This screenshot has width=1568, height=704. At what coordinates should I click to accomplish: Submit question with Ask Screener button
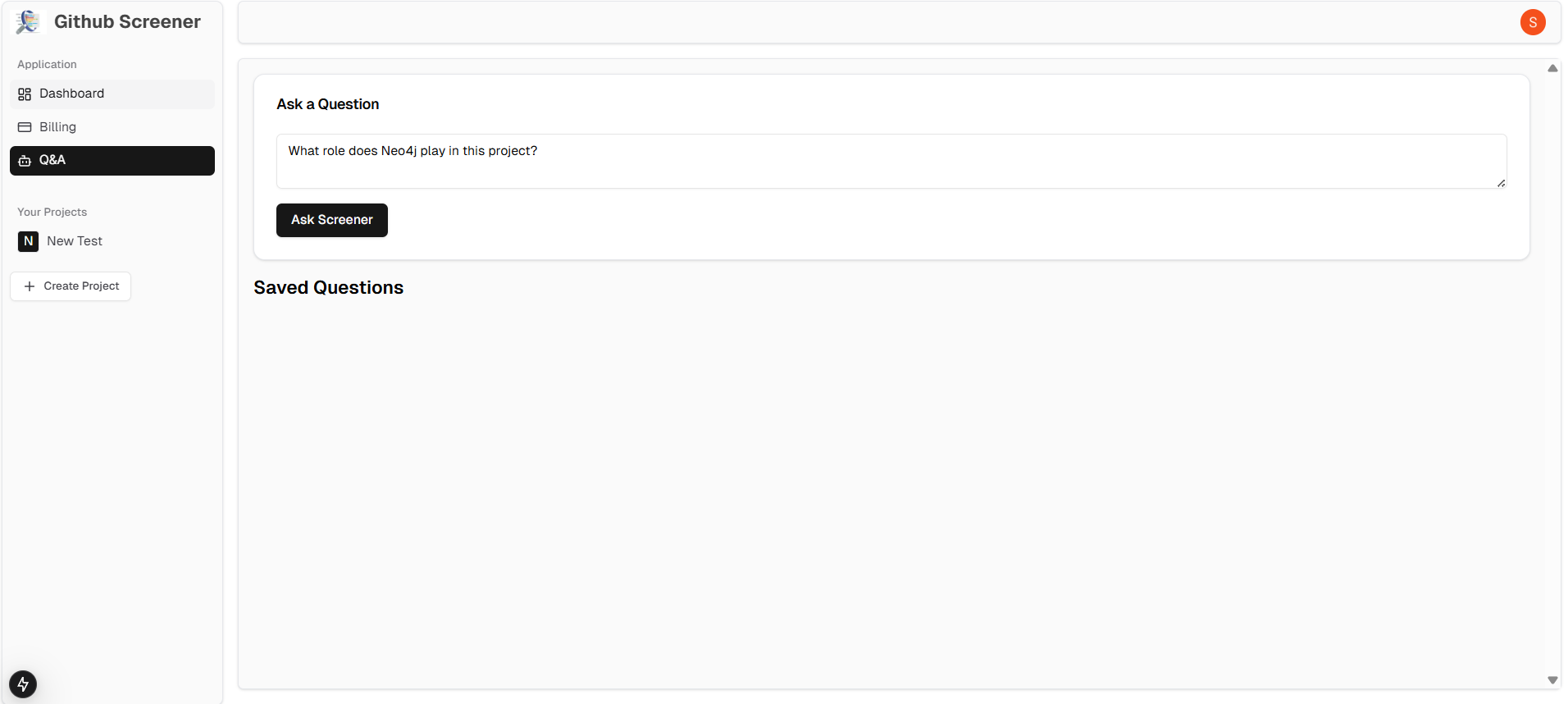pyautogui.click(x=332, y=220)
